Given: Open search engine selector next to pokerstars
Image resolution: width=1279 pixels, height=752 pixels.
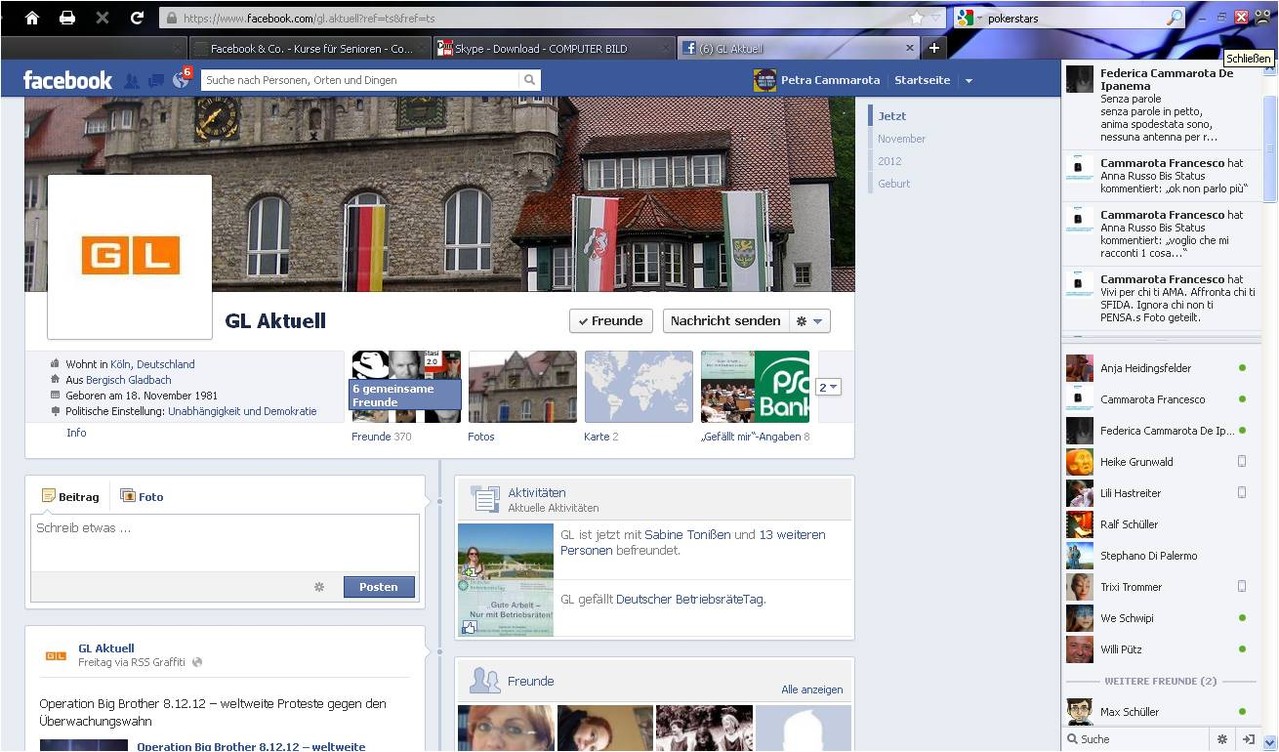Looking at the screenshot, I should (x=969, y=18).
